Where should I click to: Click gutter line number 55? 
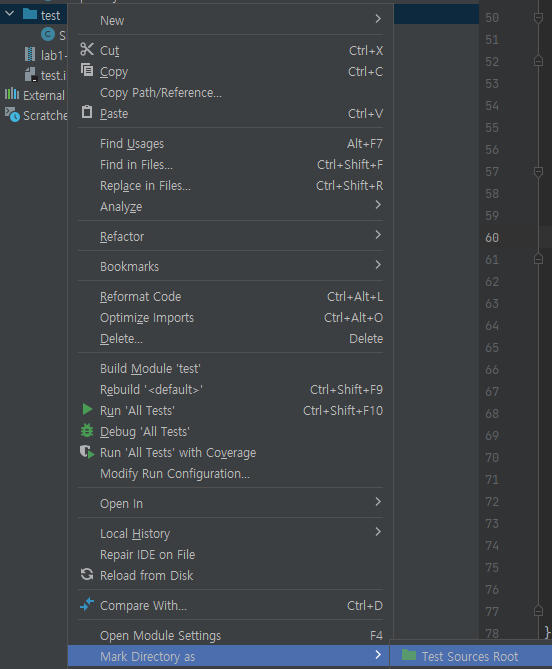(492, 128)
